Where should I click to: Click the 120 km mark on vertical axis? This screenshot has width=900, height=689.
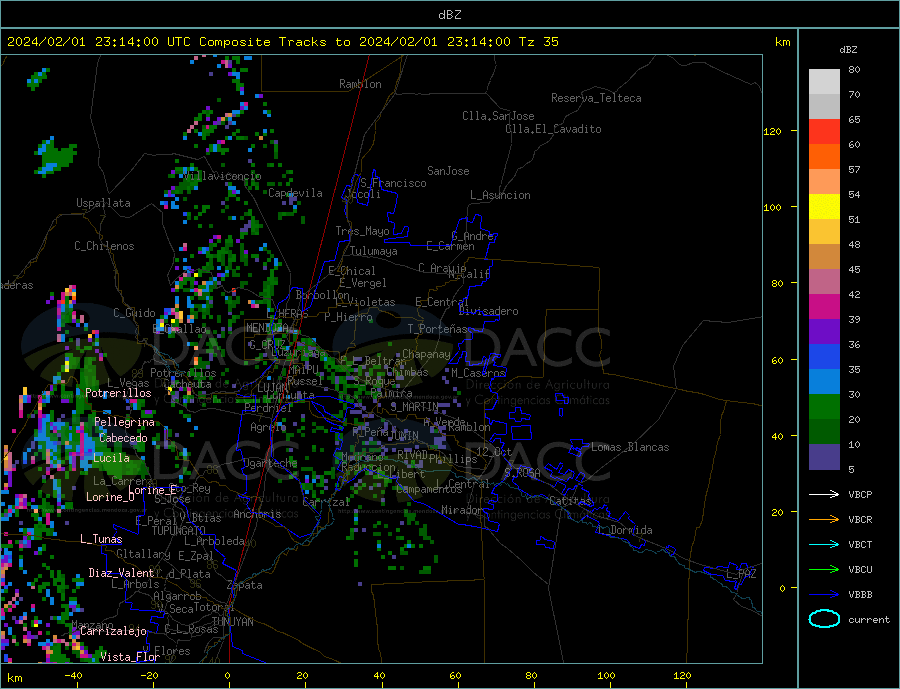tap(773, 131)
